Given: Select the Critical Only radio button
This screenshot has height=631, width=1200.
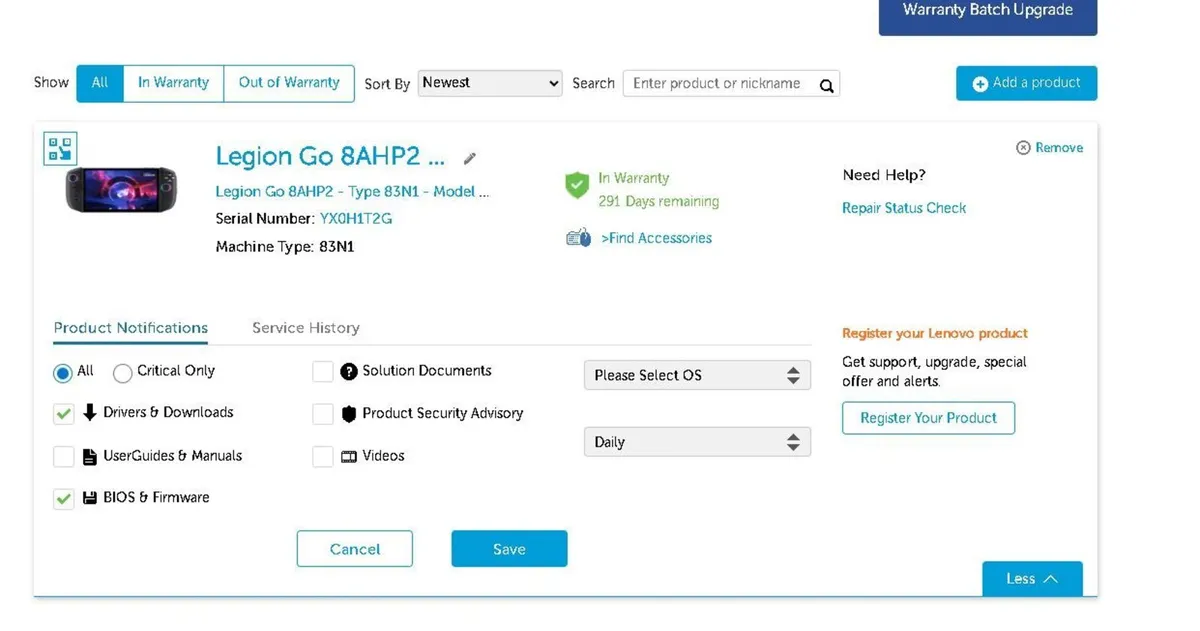Looking at the screenshot, I should (x=123, y=373).
